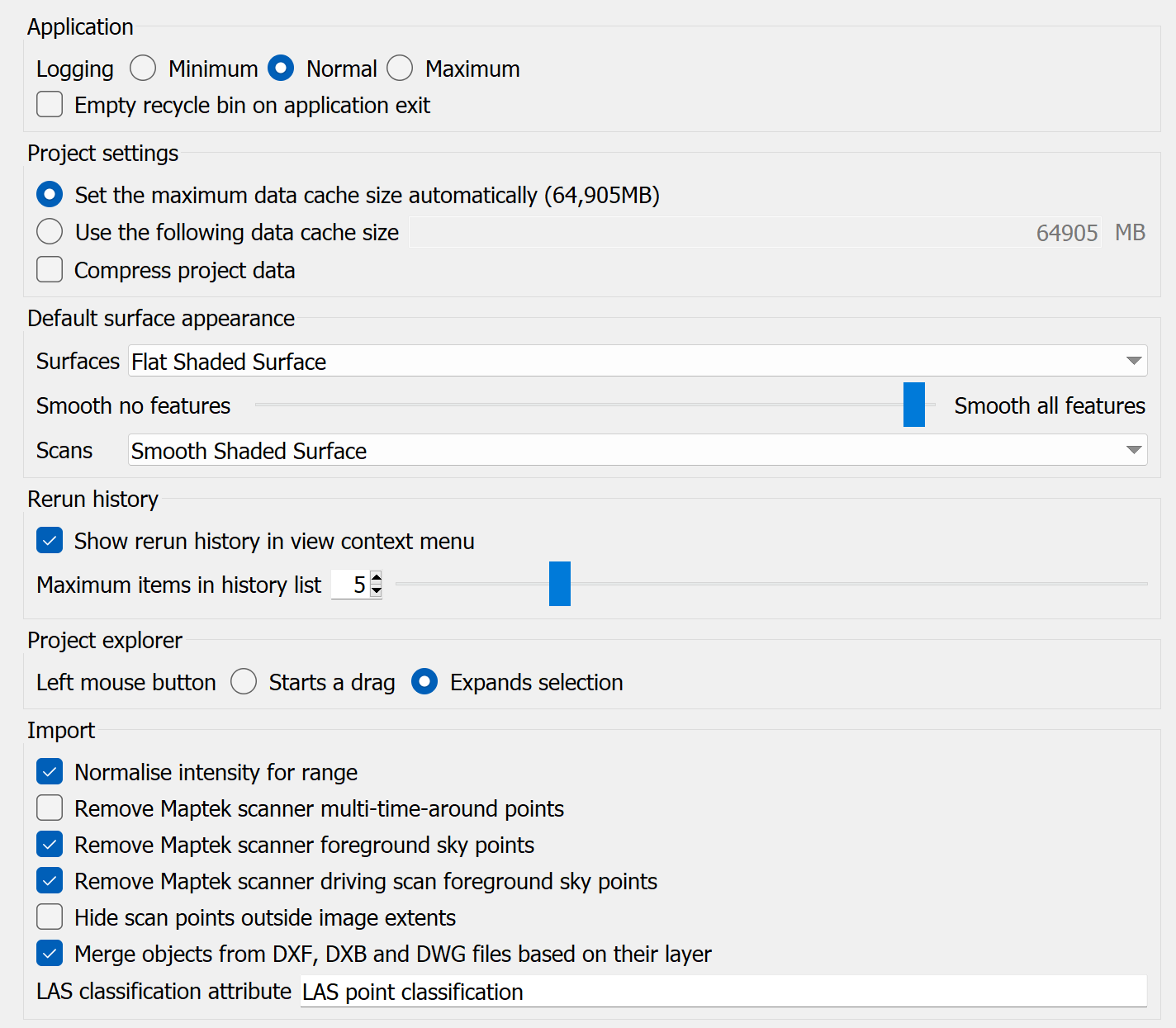
Task: Select Minimum logging radio button
Action: pos(143,69)
